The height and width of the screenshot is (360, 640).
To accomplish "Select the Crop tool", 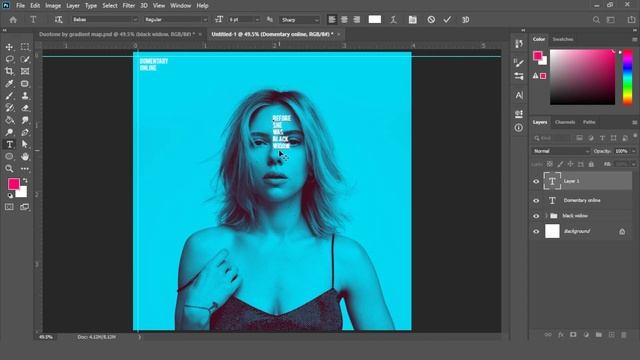I will pyautogui.click(x=9, y=71).
